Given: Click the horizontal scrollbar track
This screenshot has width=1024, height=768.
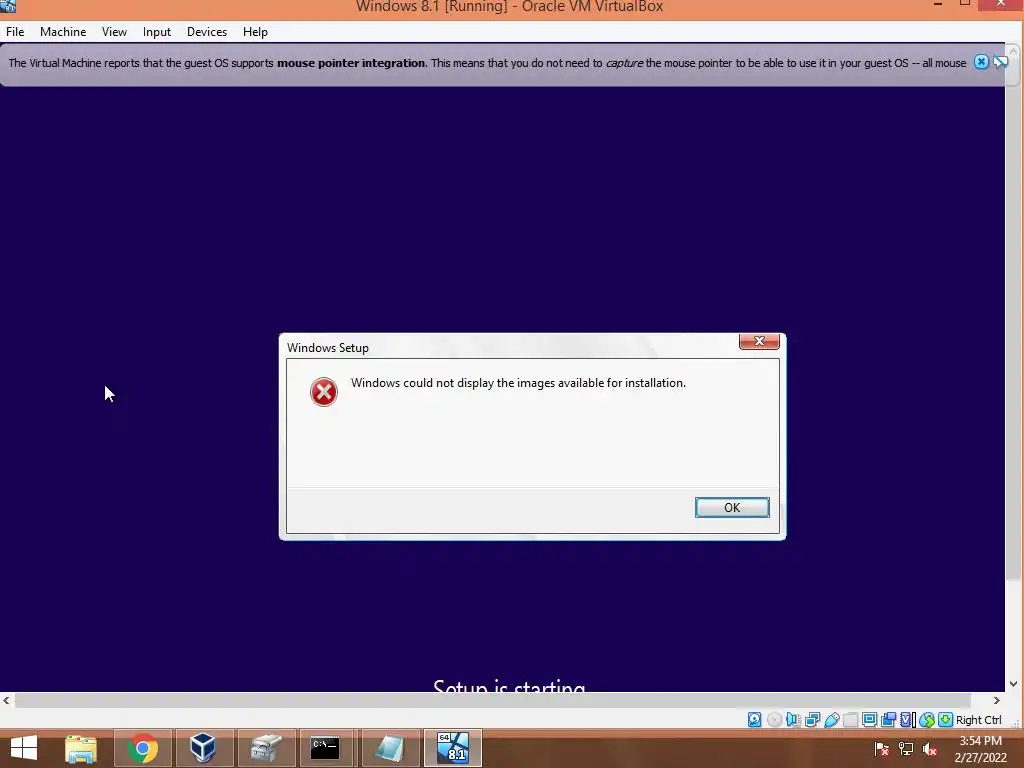Looking at the screenshot, I should point(493,701).
